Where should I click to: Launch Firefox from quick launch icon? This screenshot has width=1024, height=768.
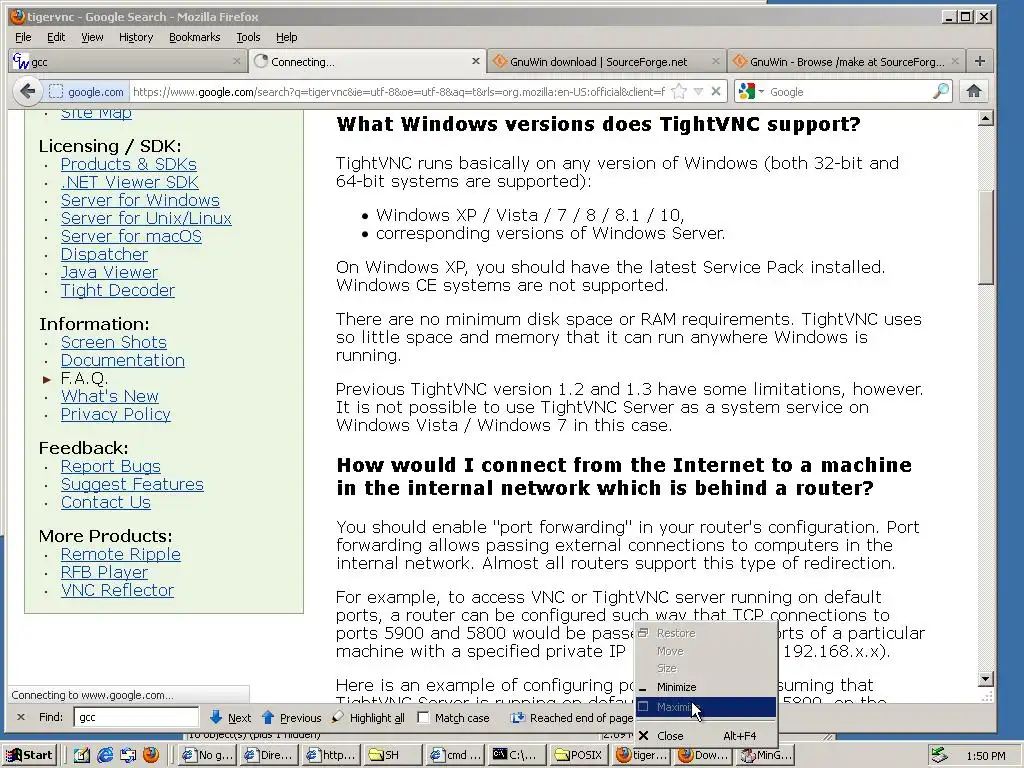[x=150, y=755]
